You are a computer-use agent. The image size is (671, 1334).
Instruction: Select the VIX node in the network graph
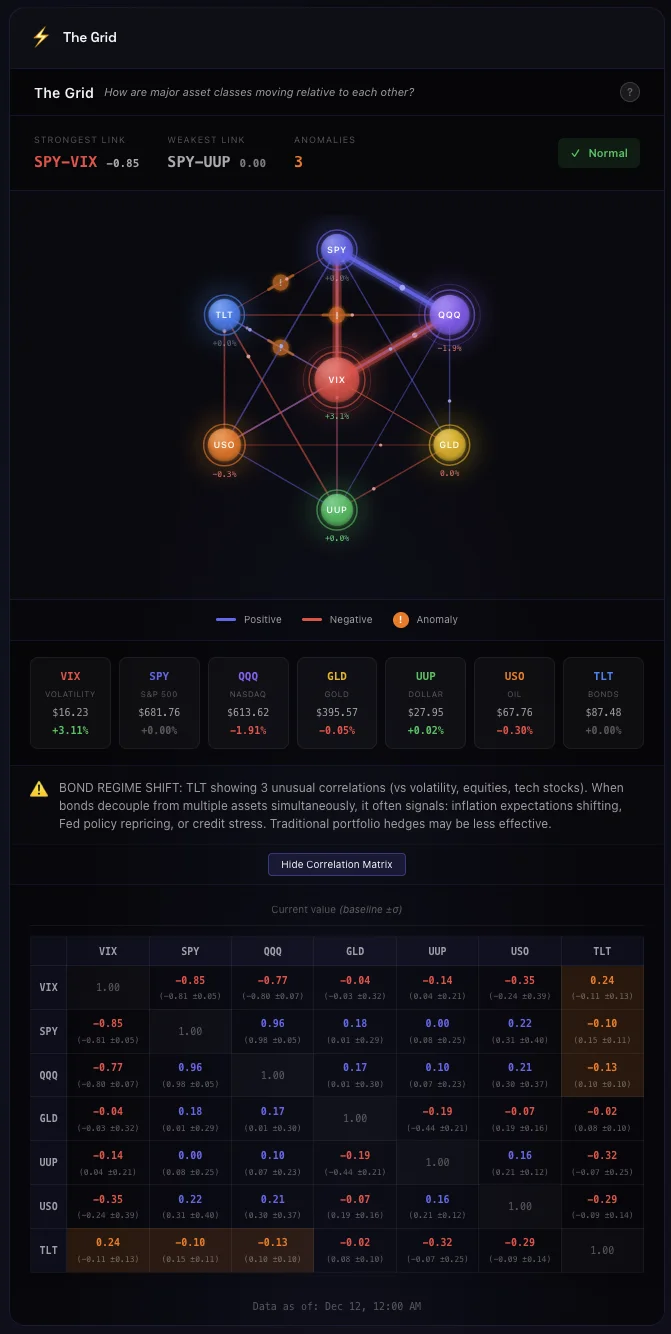tap(337, 380)
